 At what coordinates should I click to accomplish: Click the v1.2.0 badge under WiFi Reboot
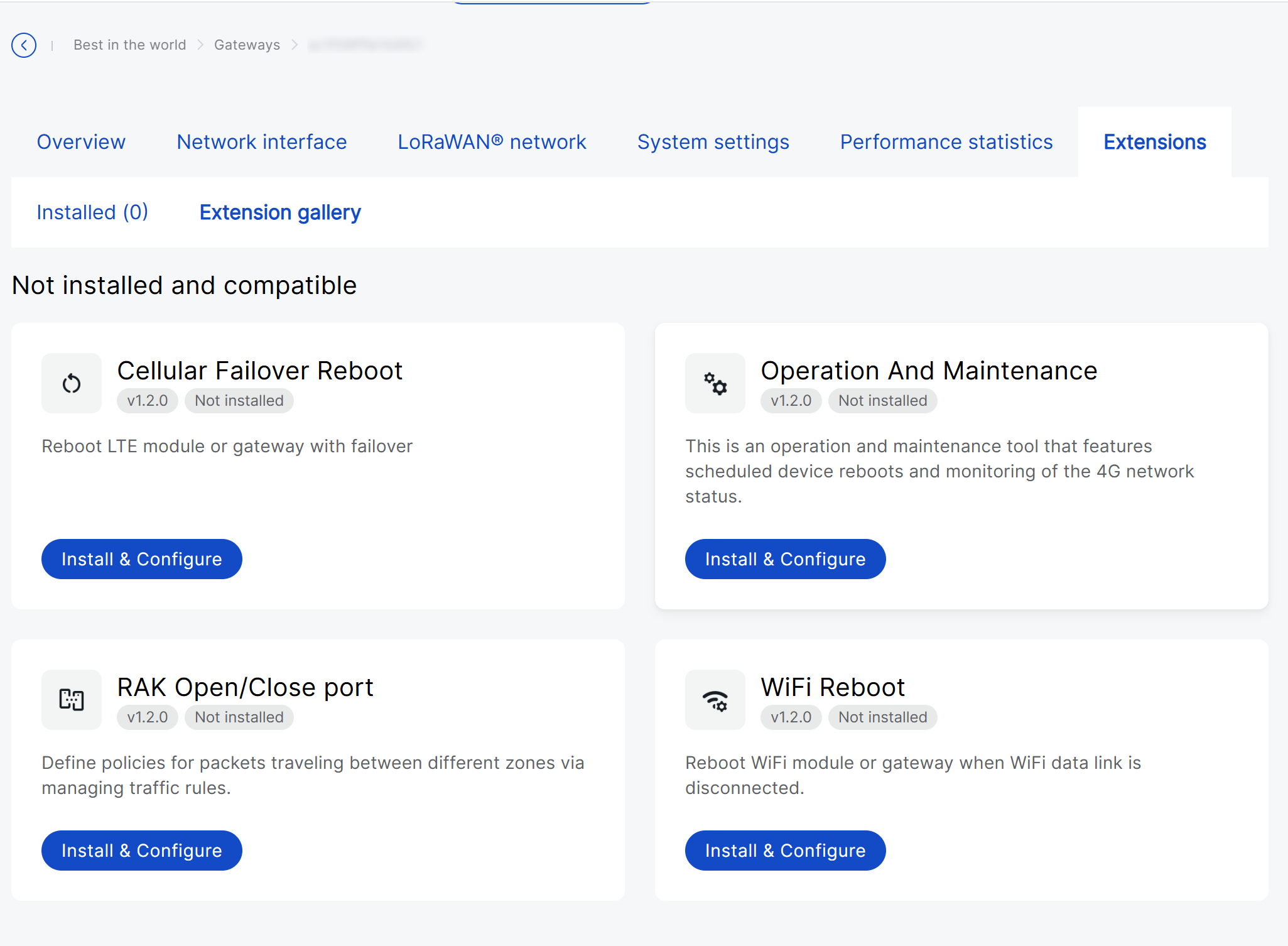[791, 717]
